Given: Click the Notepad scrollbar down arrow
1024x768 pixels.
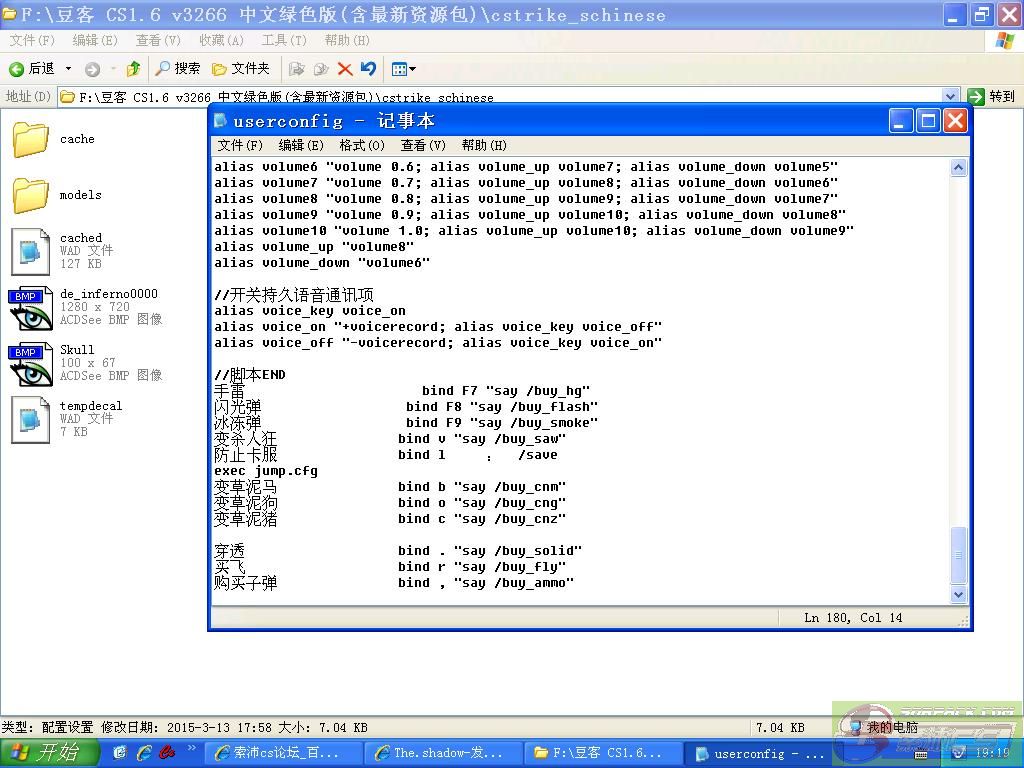Looking at the screenshot, I should (x=958, y=594).
